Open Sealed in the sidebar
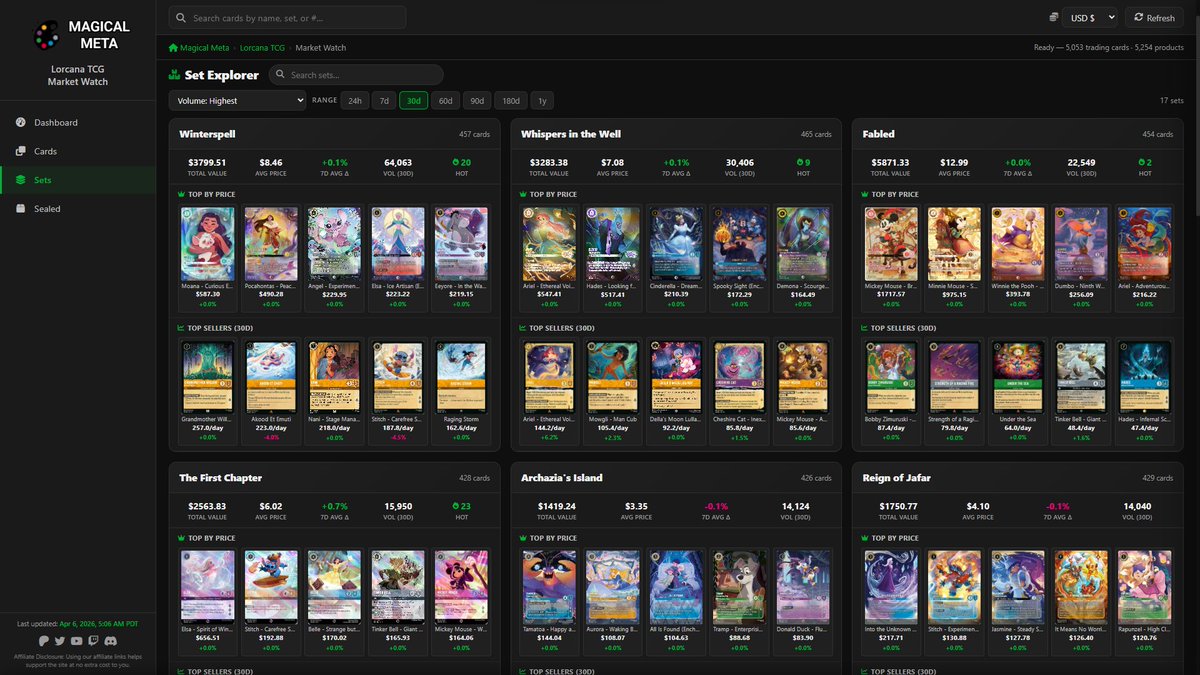 (x=78, y=209)
